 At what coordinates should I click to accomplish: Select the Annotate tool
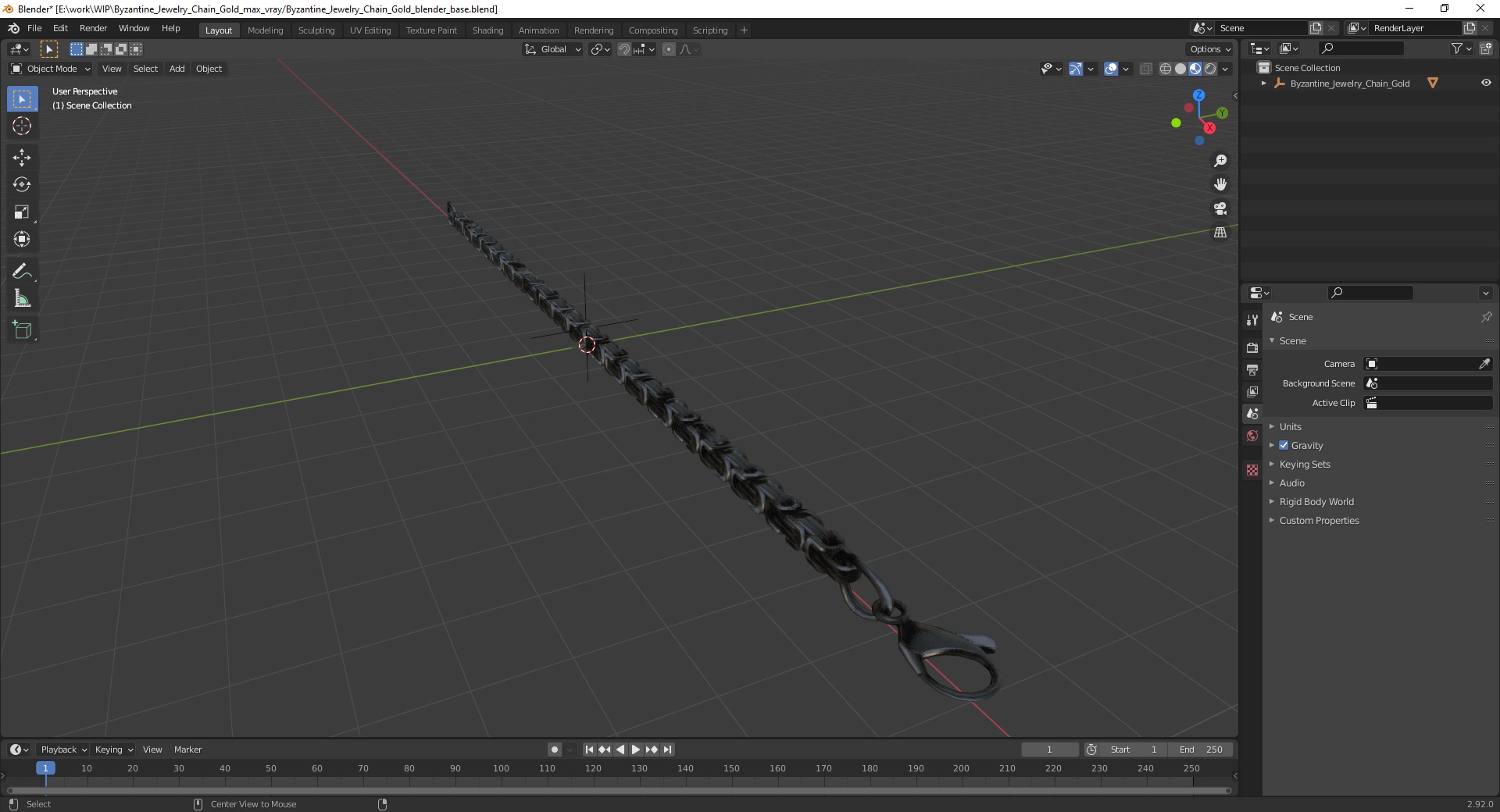(22, 271)
